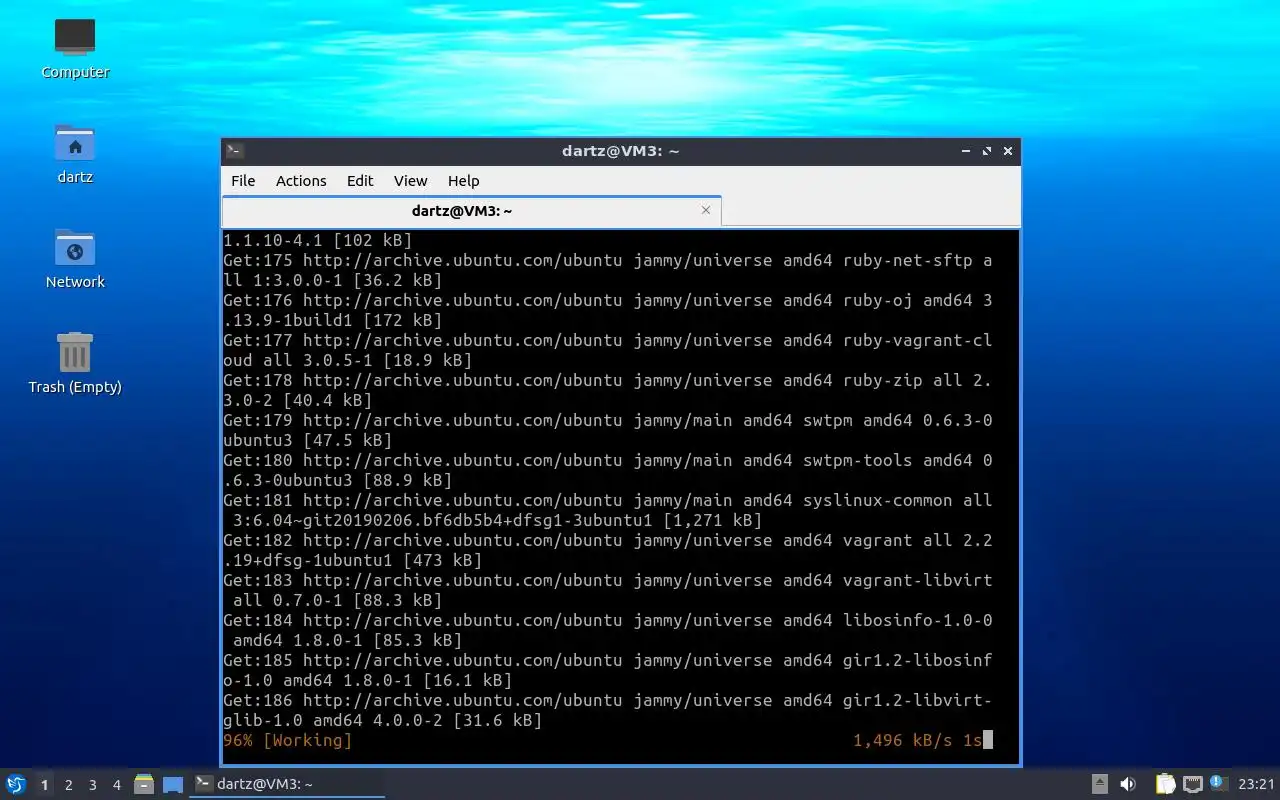Switch to workspace 3 in pager
The width and height of the screenshot is (1280, 800).
pos(92,785)
